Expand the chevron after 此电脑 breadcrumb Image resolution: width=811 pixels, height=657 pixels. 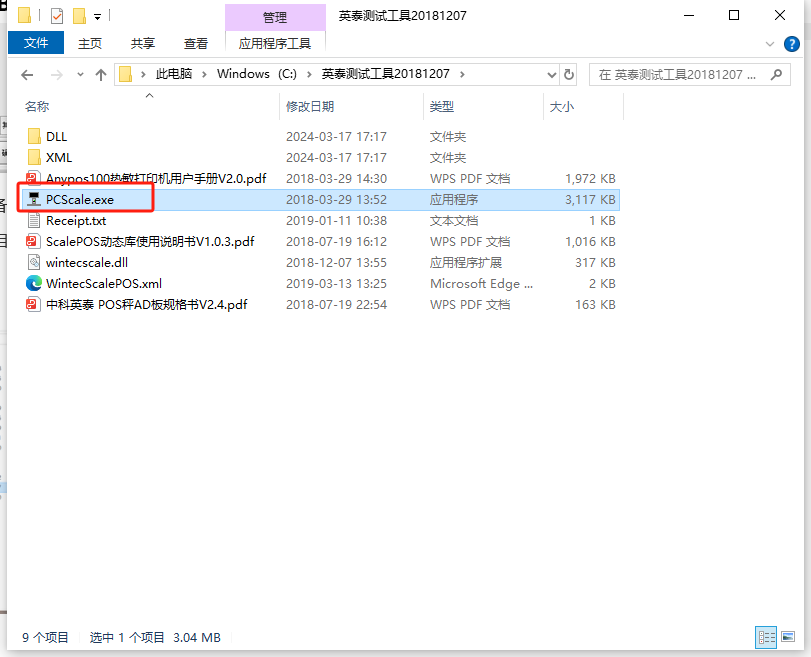[x=205, y=74]
